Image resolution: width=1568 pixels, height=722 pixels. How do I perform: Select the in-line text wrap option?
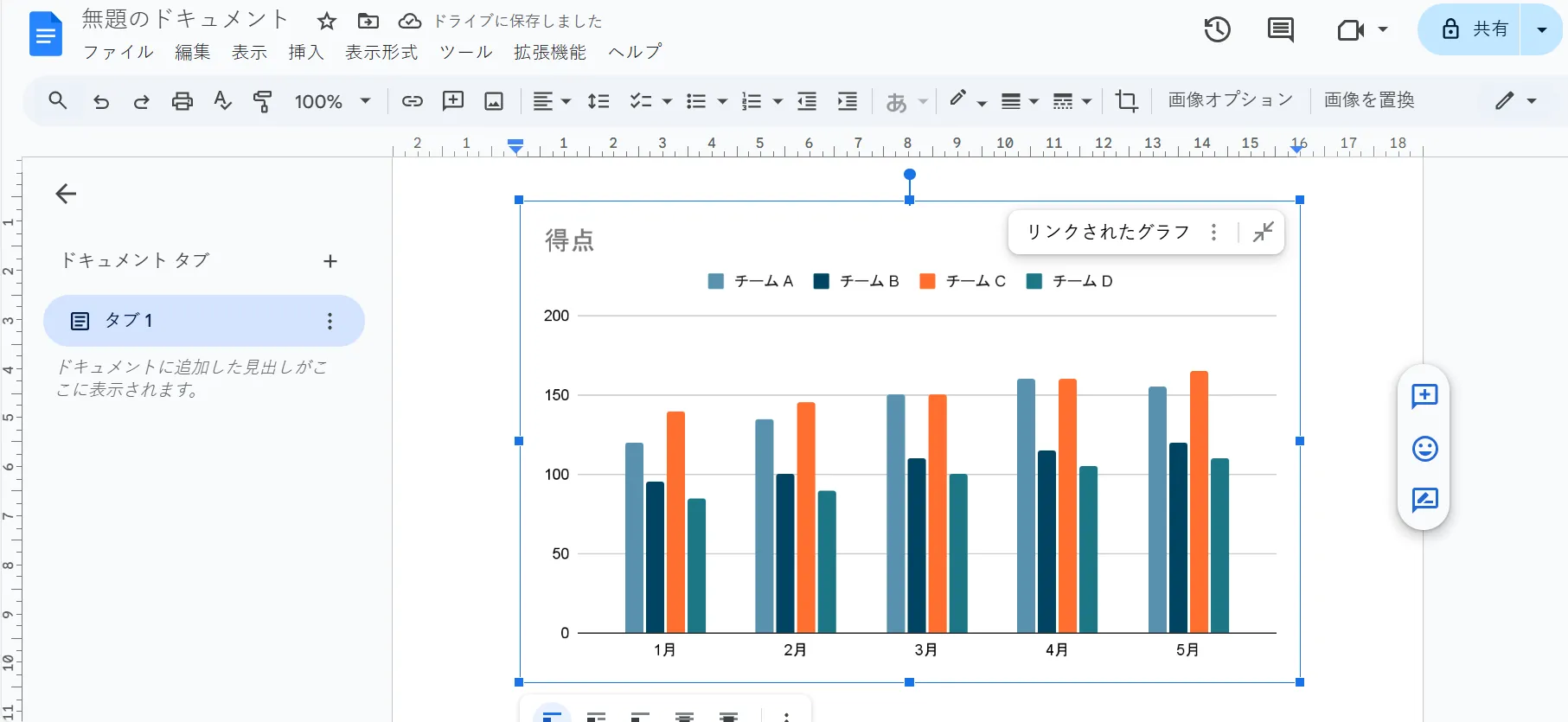coord(552,716)
